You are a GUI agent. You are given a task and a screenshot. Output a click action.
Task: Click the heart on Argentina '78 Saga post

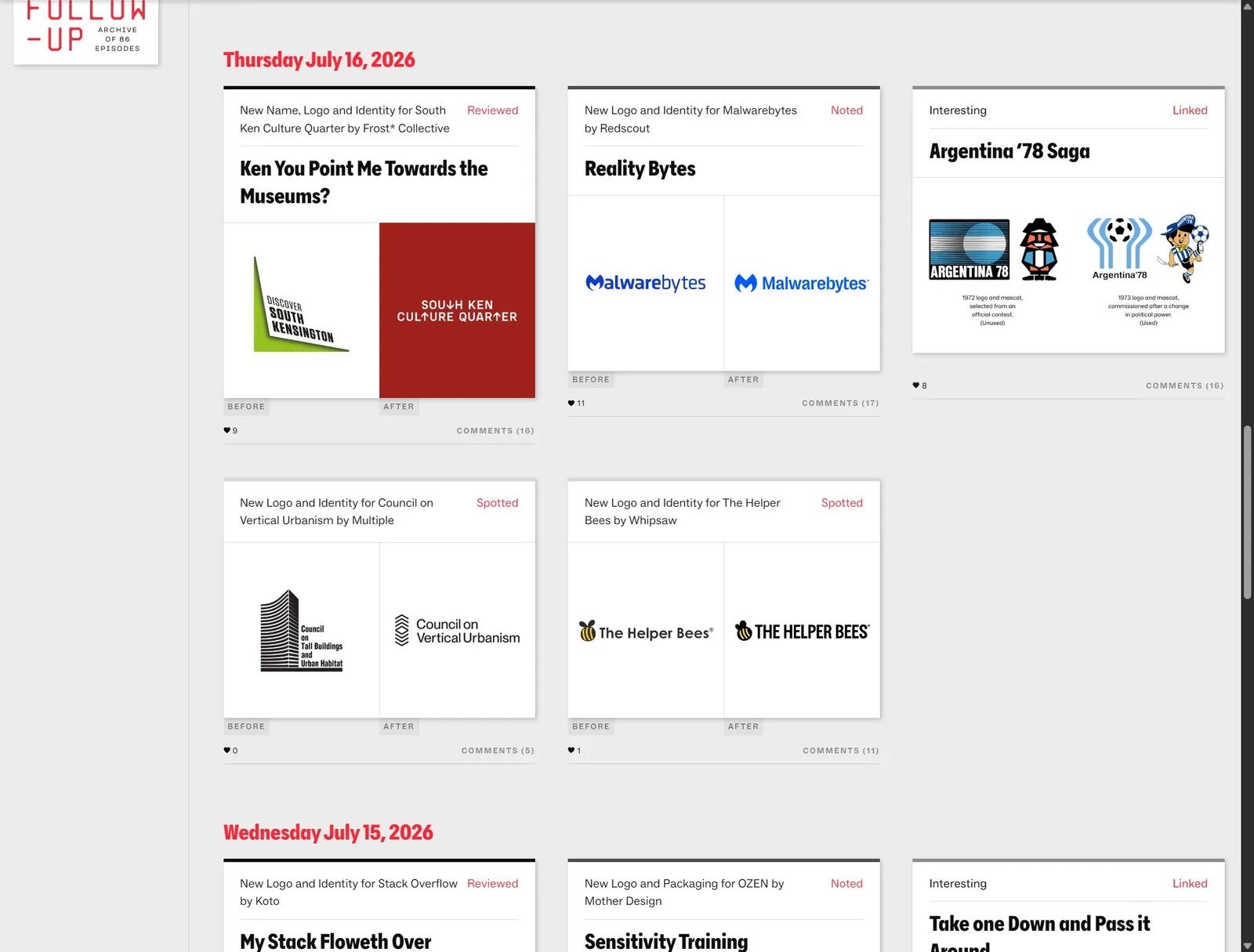[x=916, y=385]
